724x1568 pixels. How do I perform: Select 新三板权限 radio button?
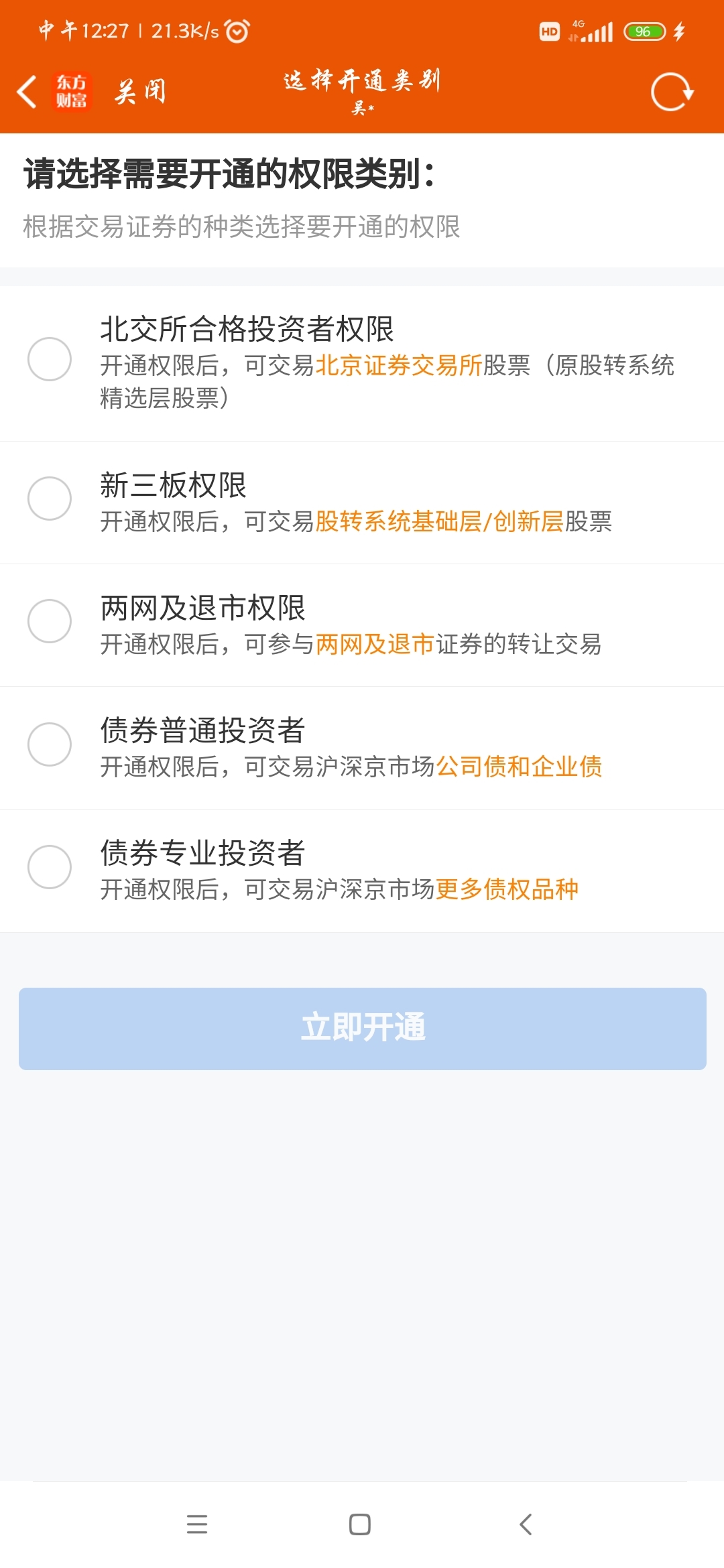click(x=50, y=499)
